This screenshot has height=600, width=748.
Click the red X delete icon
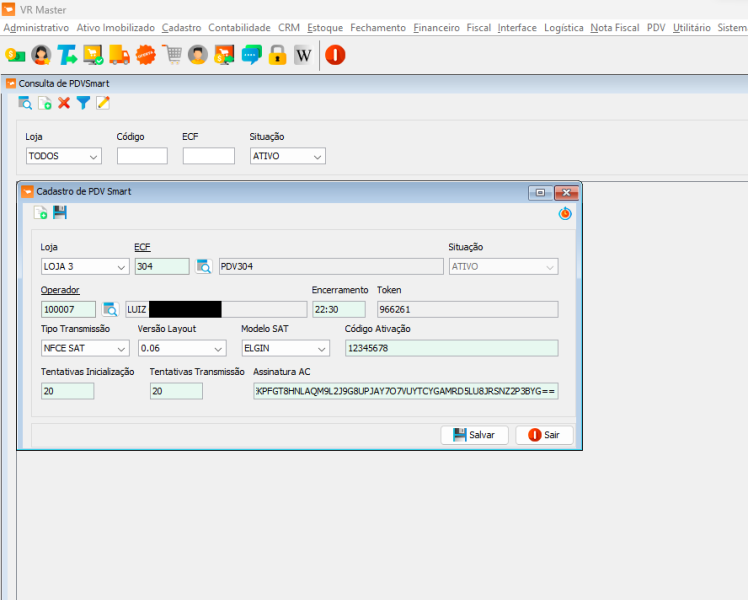[x=64, y=103]
